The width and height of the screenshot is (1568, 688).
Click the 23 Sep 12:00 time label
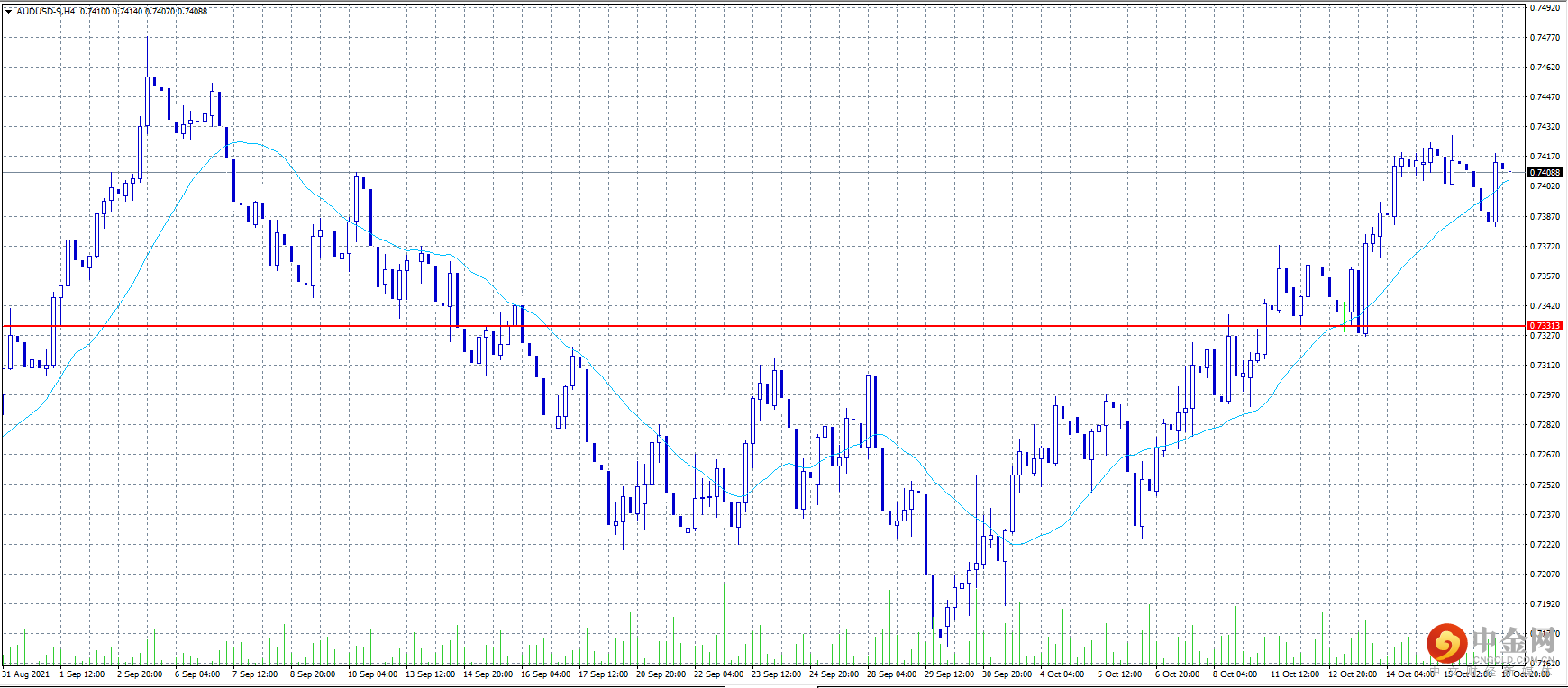click(x=776, y=674)
